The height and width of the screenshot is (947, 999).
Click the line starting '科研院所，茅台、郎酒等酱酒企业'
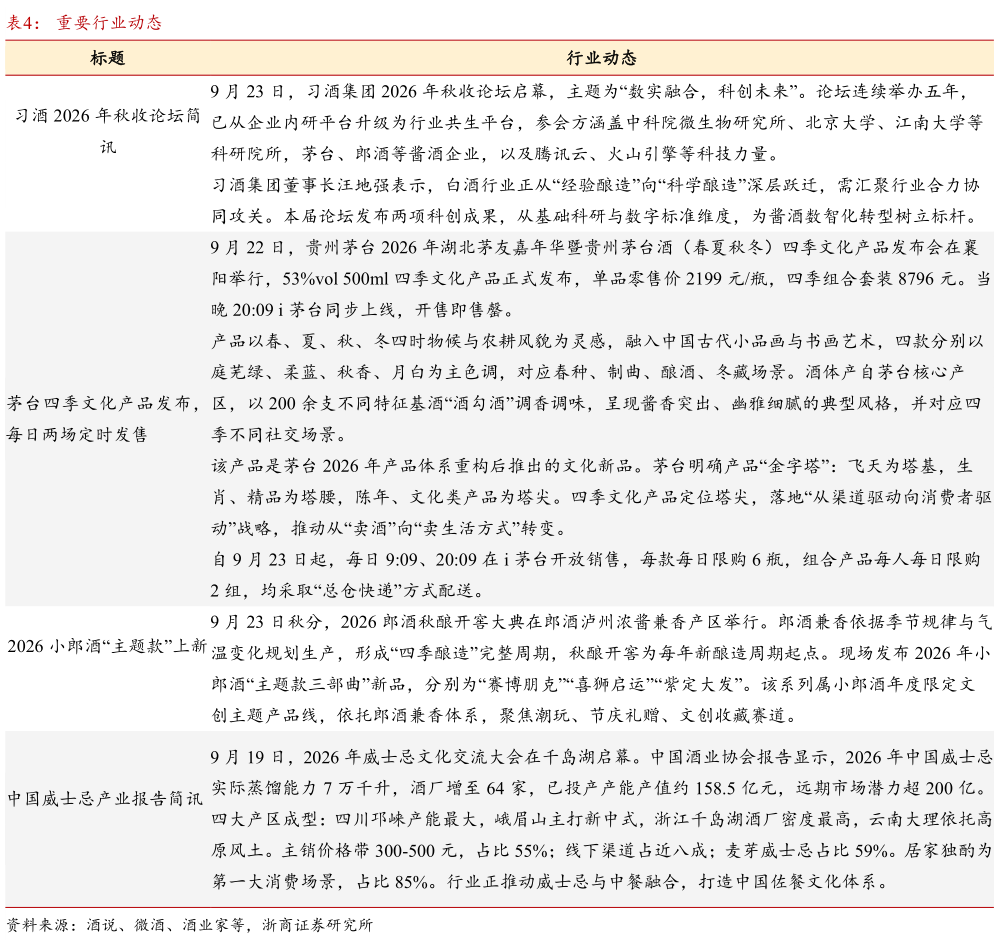496,154
